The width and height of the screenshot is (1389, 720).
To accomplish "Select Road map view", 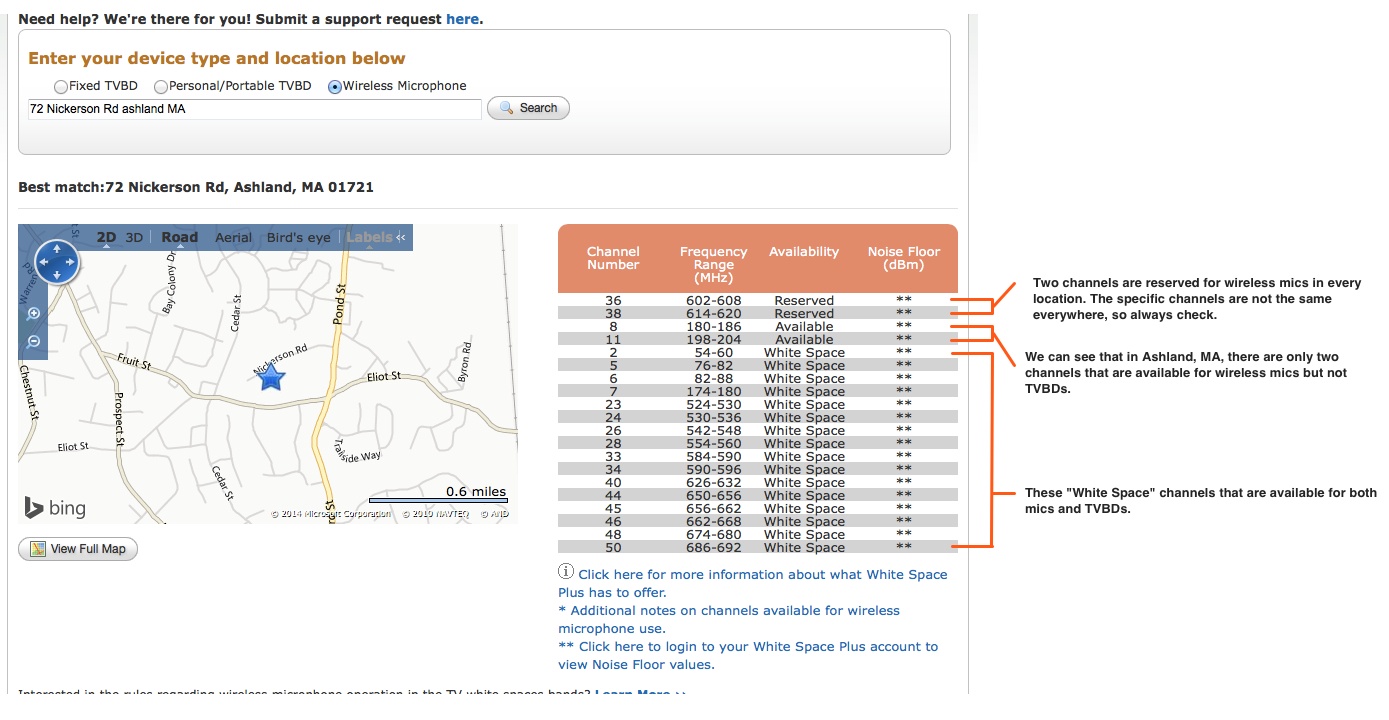I will pyautogui.click(x=180, y=238).
